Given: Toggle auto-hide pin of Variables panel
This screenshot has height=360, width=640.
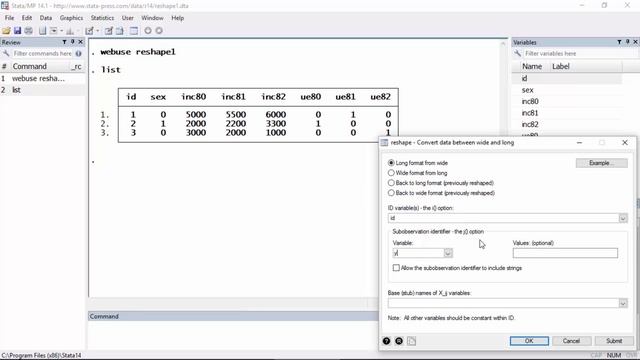Looking at the screenshot, I should 627,42.
